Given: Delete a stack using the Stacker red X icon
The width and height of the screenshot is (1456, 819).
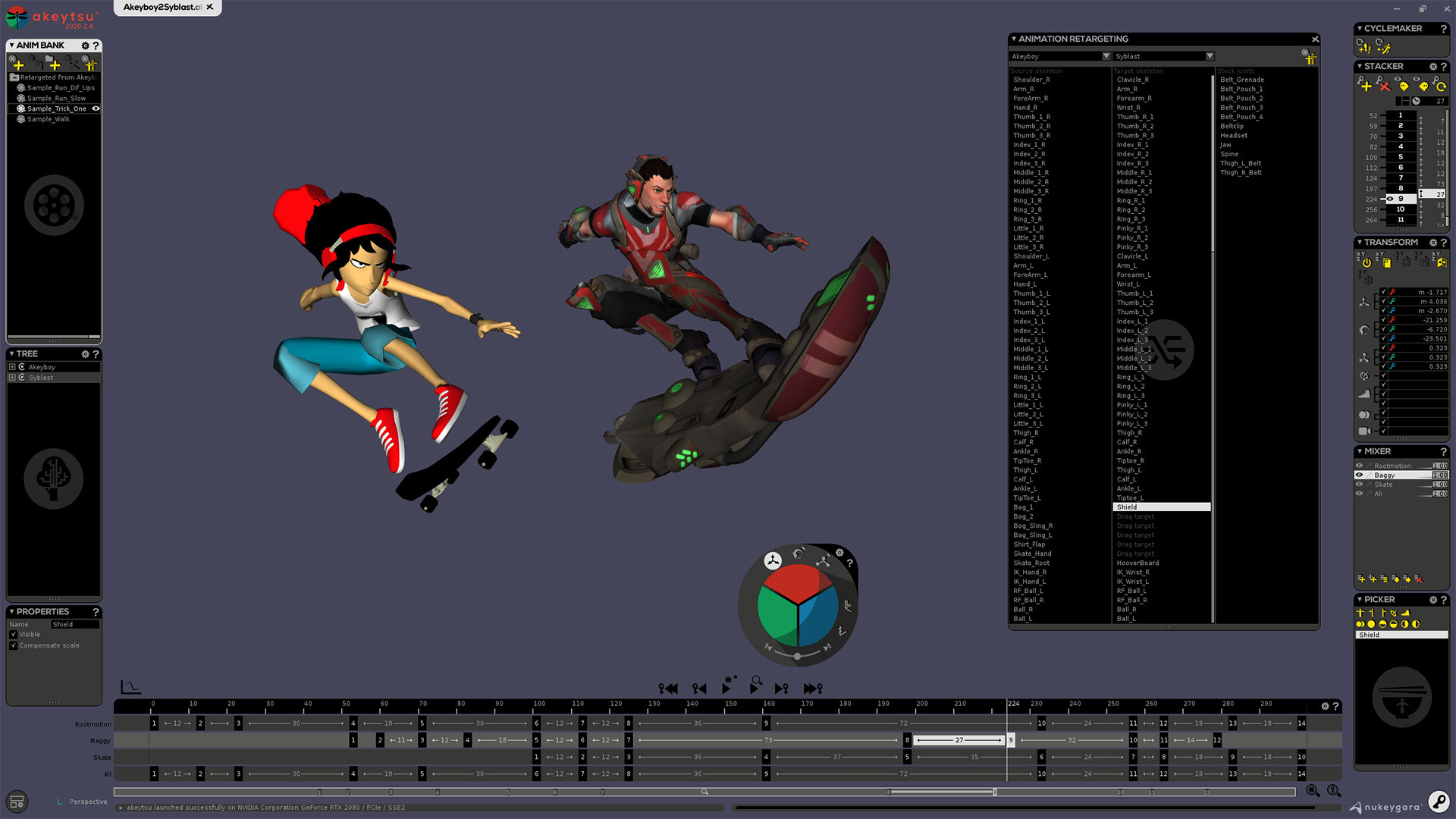Looking at the screenshot, I should click(x=1385, y=86).
